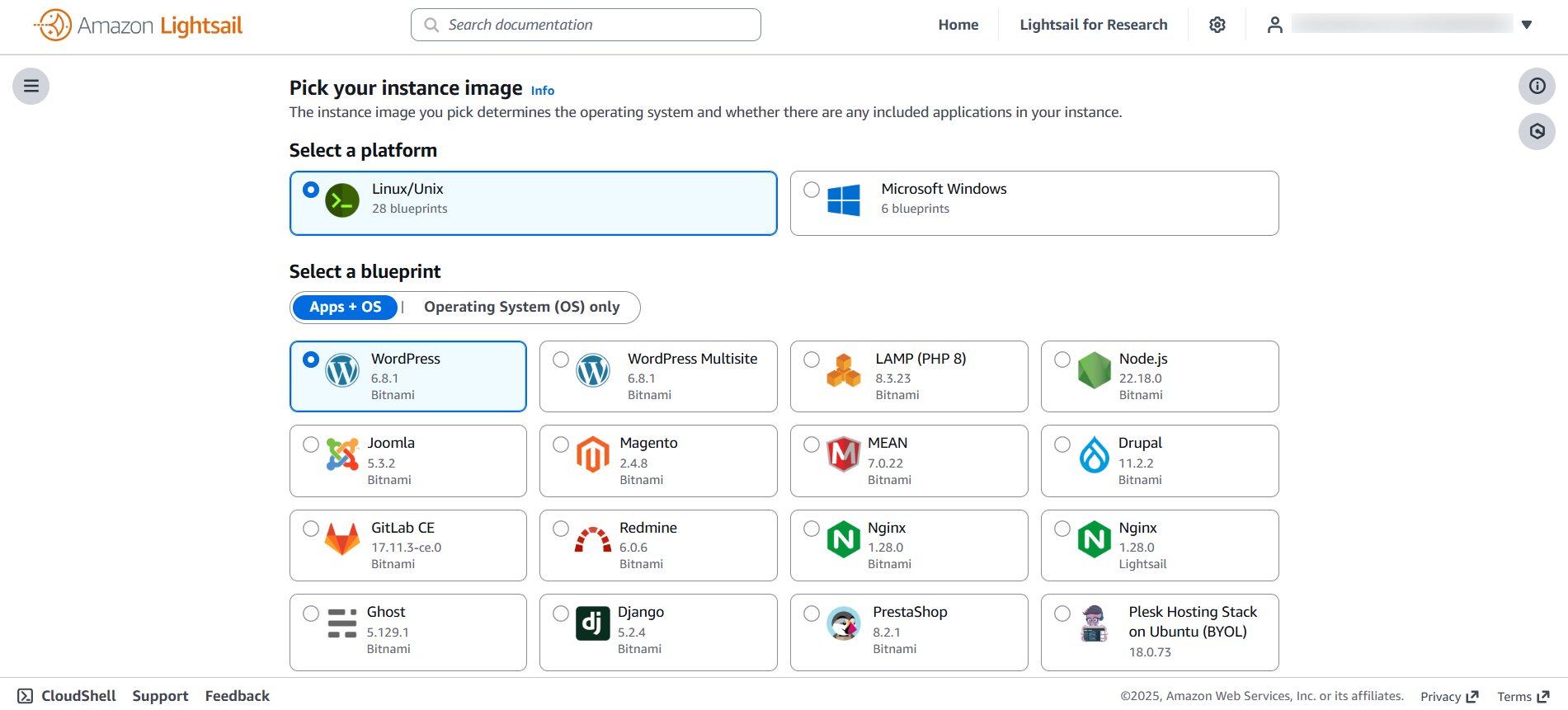Screen dimensions: 1568x710
Task: Click the Plesk version '18.0.73'
Action: pos(1150,652)
